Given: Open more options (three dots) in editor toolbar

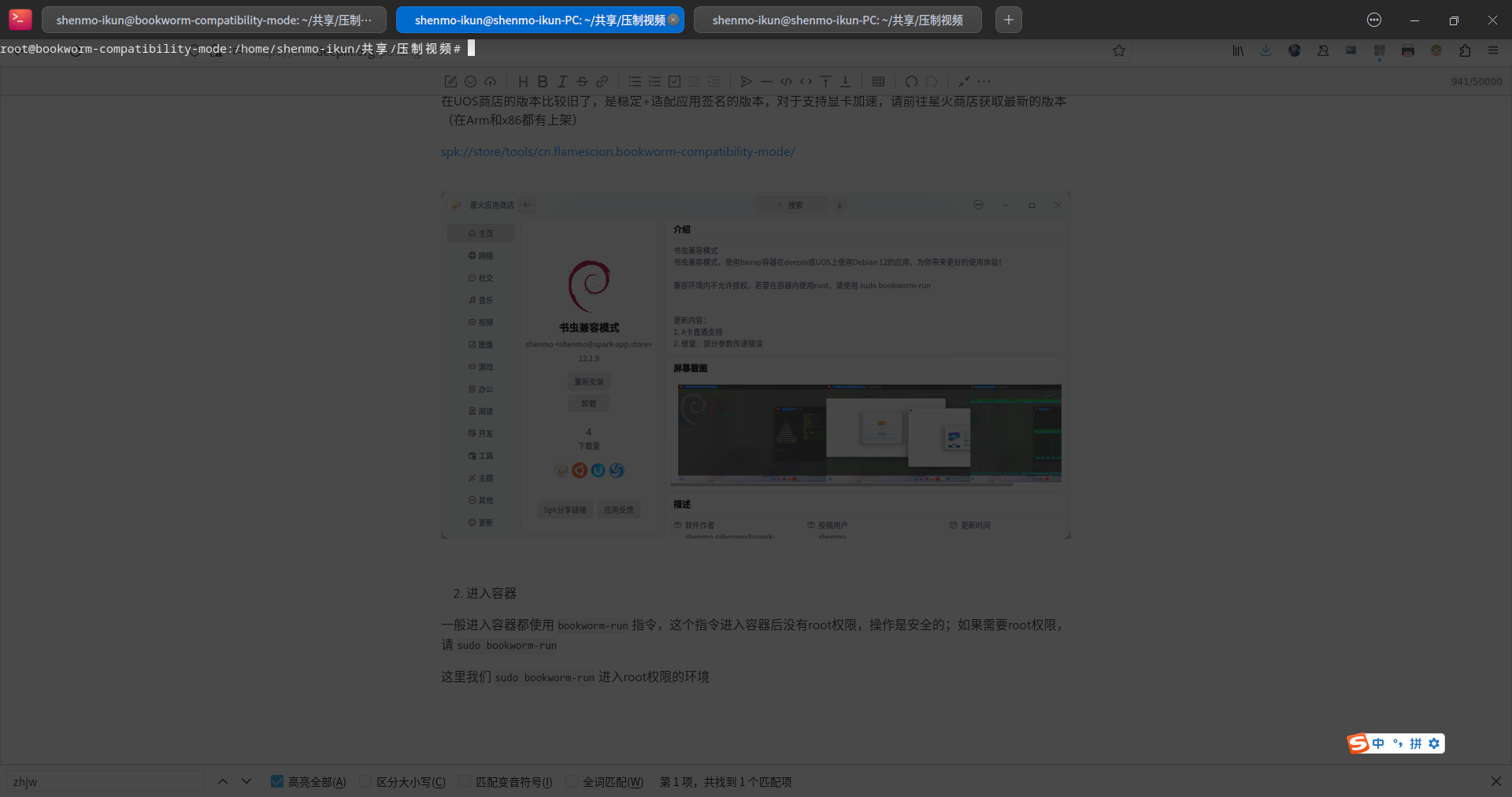Looking at the screenshot, I should (984, 81).
